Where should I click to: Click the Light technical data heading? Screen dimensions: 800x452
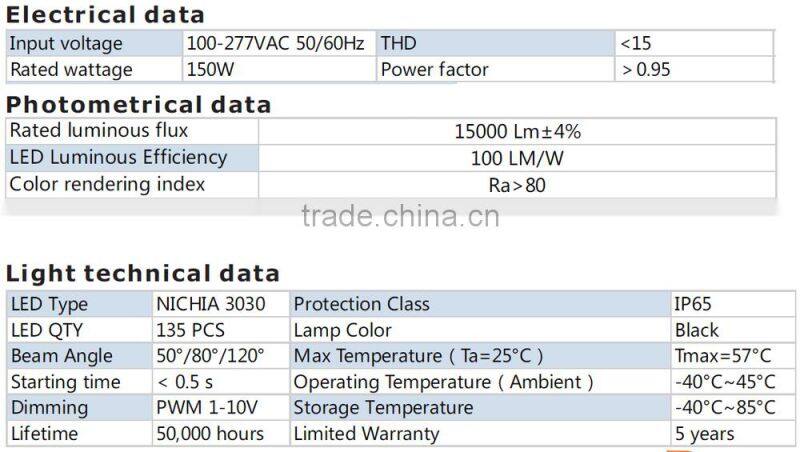click(x=143, y=274)
